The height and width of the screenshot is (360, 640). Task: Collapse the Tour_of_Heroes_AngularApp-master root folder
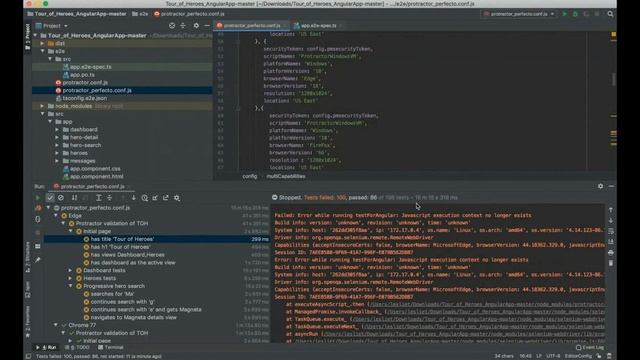pyautogui.click(x=36, y=36)
